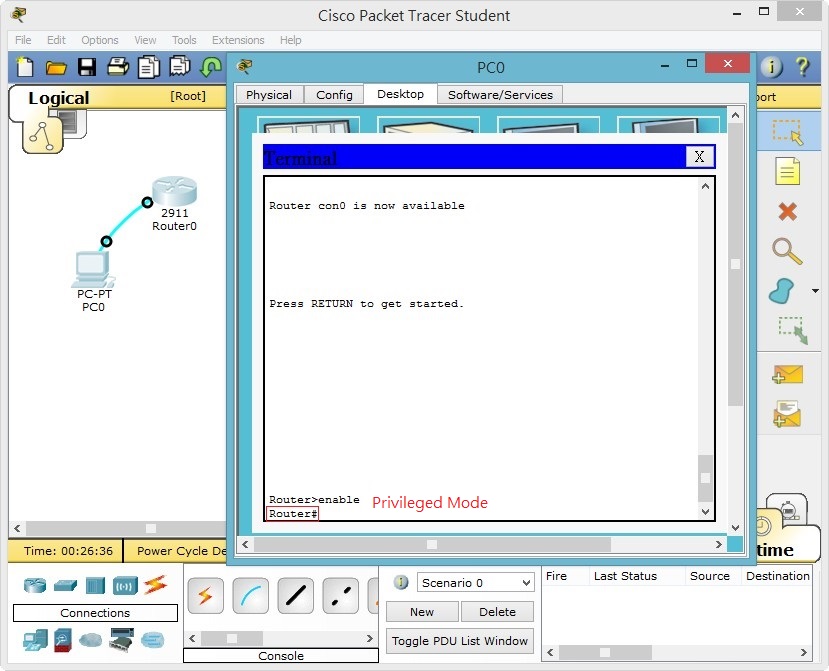Click the [Root] label in Logical bar
Screen dimensions: 829x671
click(188, 96)
